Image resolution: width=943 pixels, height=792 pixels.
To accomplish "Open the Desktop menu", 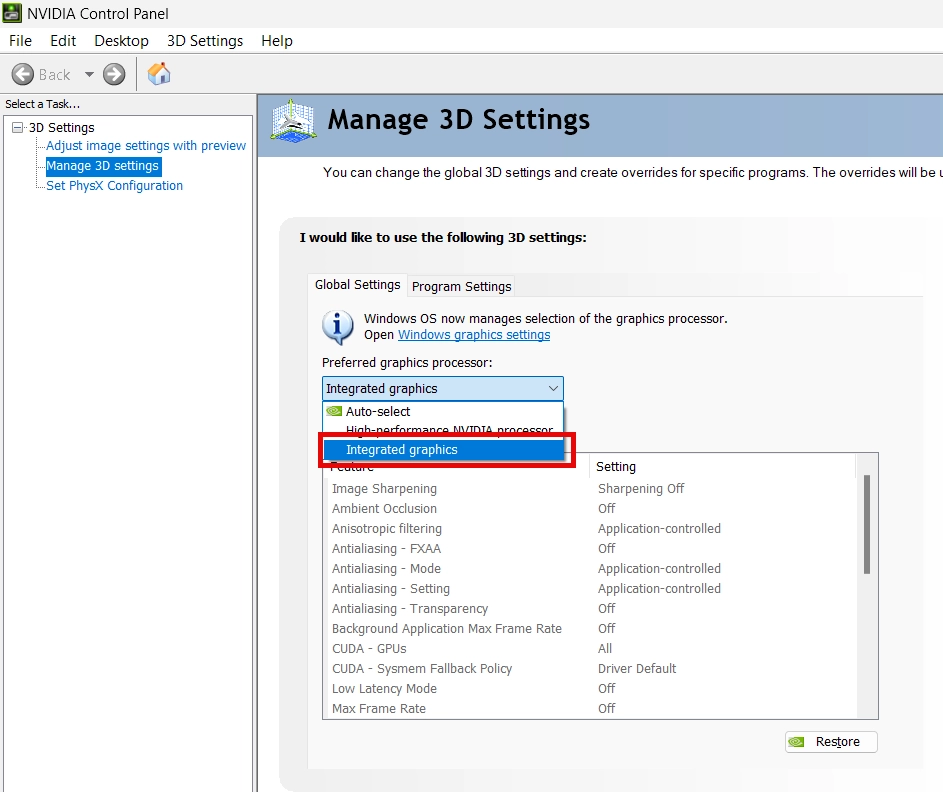I will point(121,41).
